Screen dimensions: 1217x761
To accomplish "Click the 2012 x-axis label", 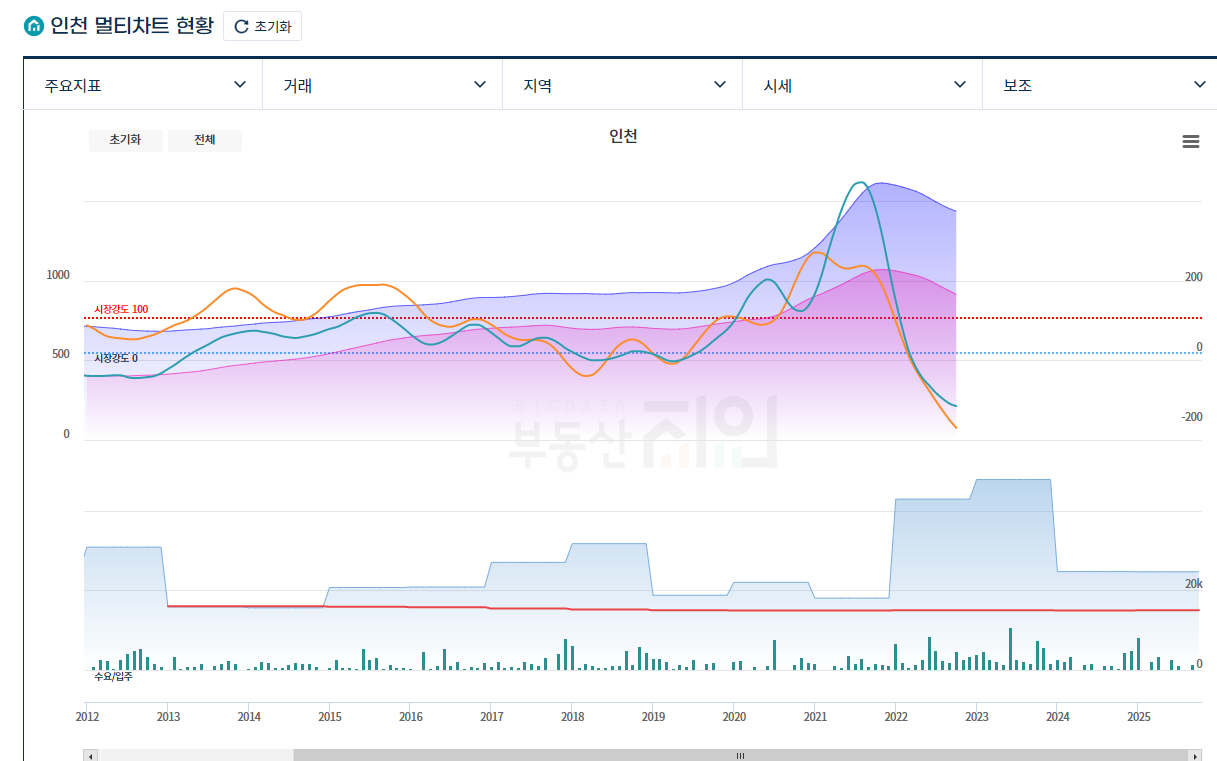I will coord(87,717).
